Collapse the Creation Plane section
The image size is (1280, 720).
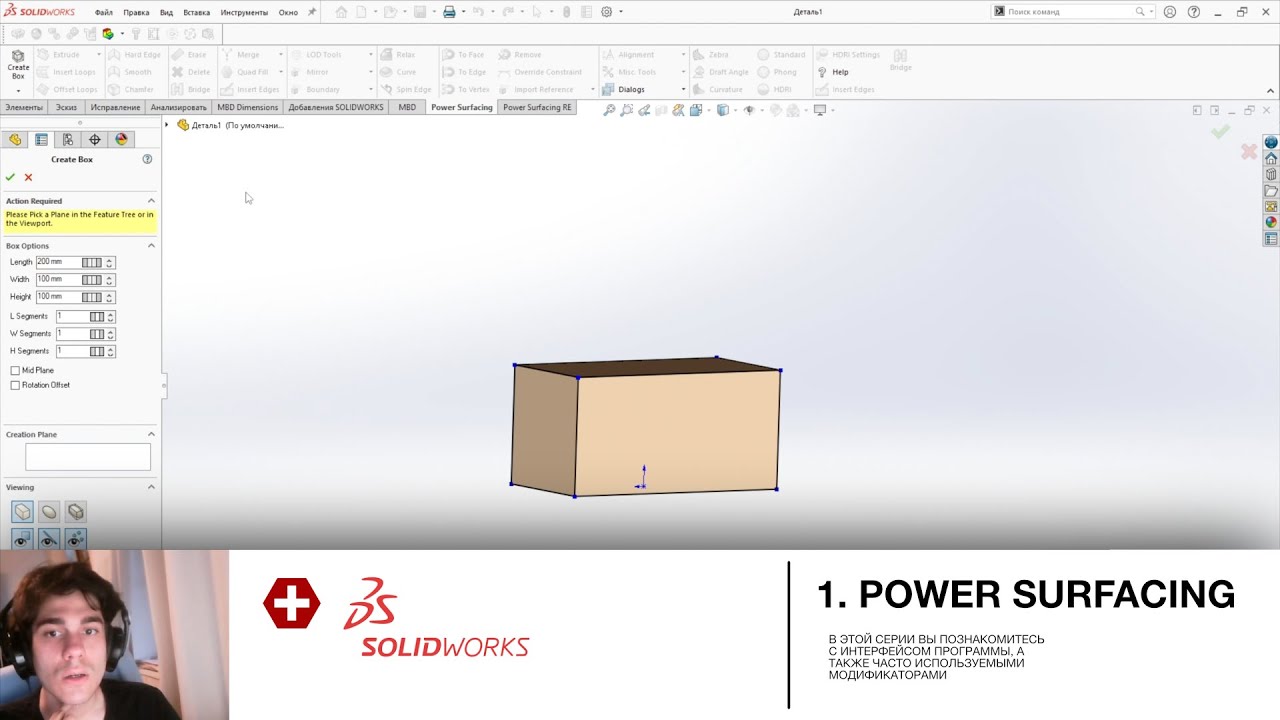point(151,435)
